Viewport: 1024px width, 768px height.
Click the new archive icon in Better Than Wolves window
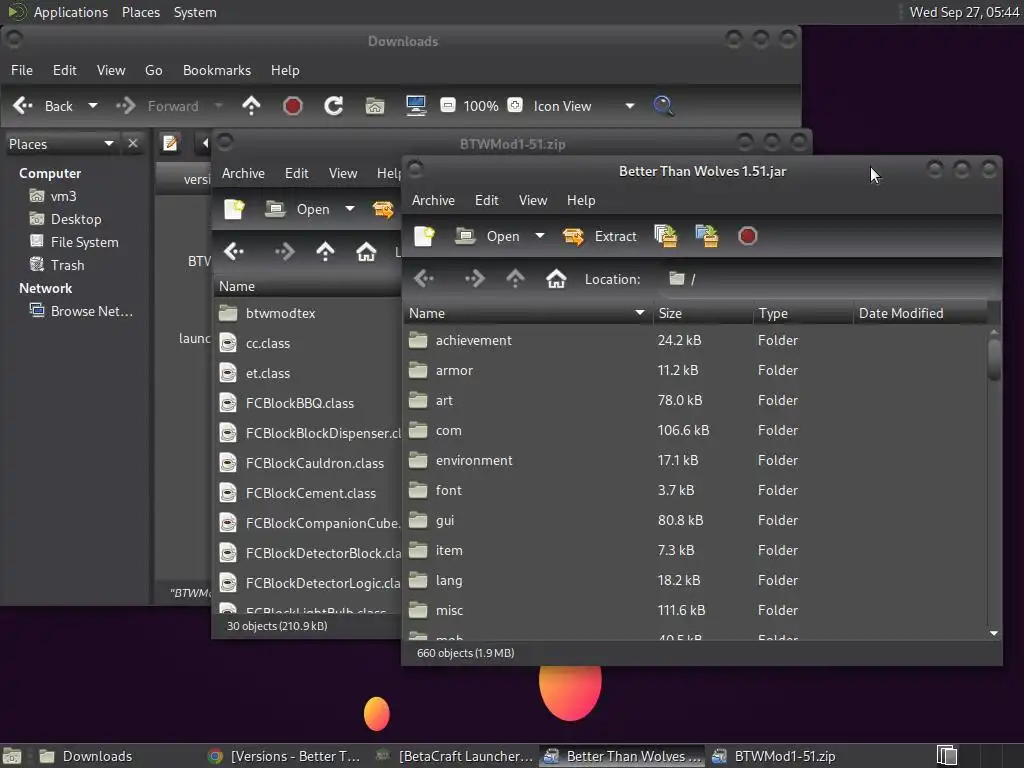(424, 236)
